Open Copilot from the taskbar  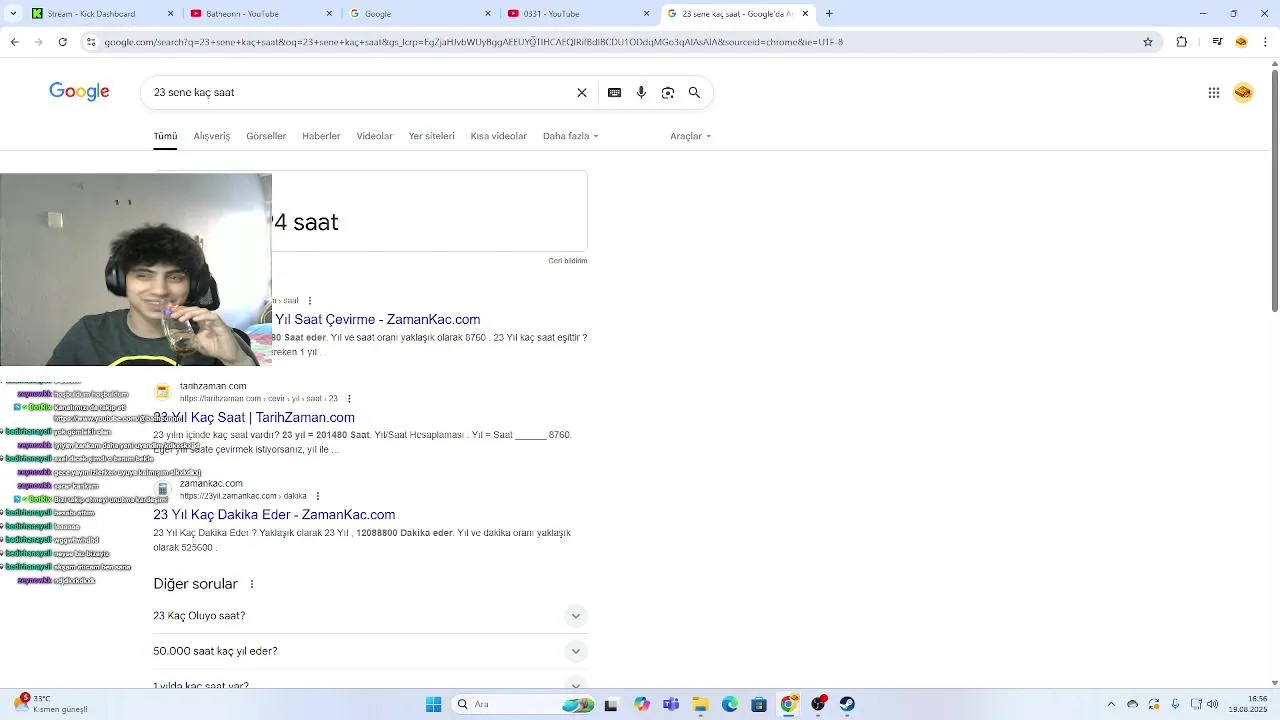(641, 704)
